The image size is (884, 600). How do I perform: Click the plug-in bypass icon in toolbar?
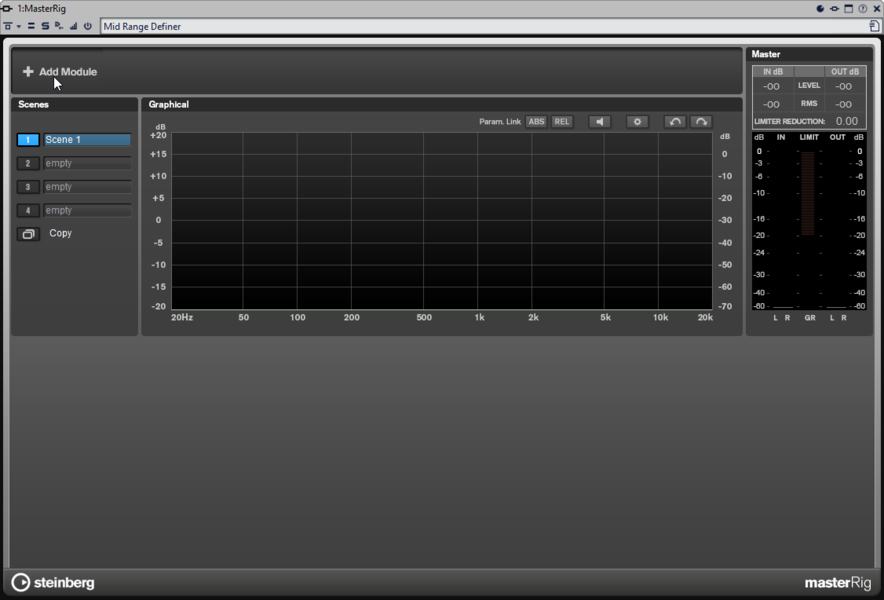8,27
